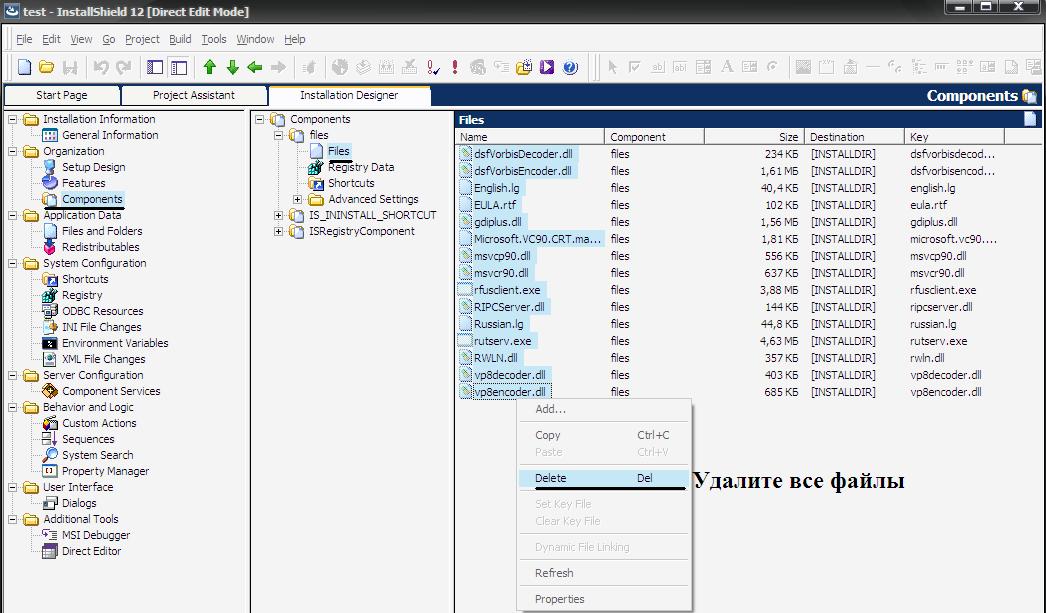
Task: Sort file list by Name column header
Action: [x=530, y=137]
